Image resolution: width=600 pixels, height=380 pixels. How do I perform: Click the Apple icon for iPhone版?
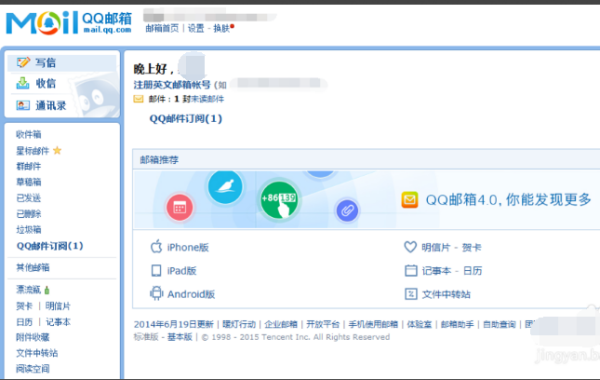tap(156, 246)
